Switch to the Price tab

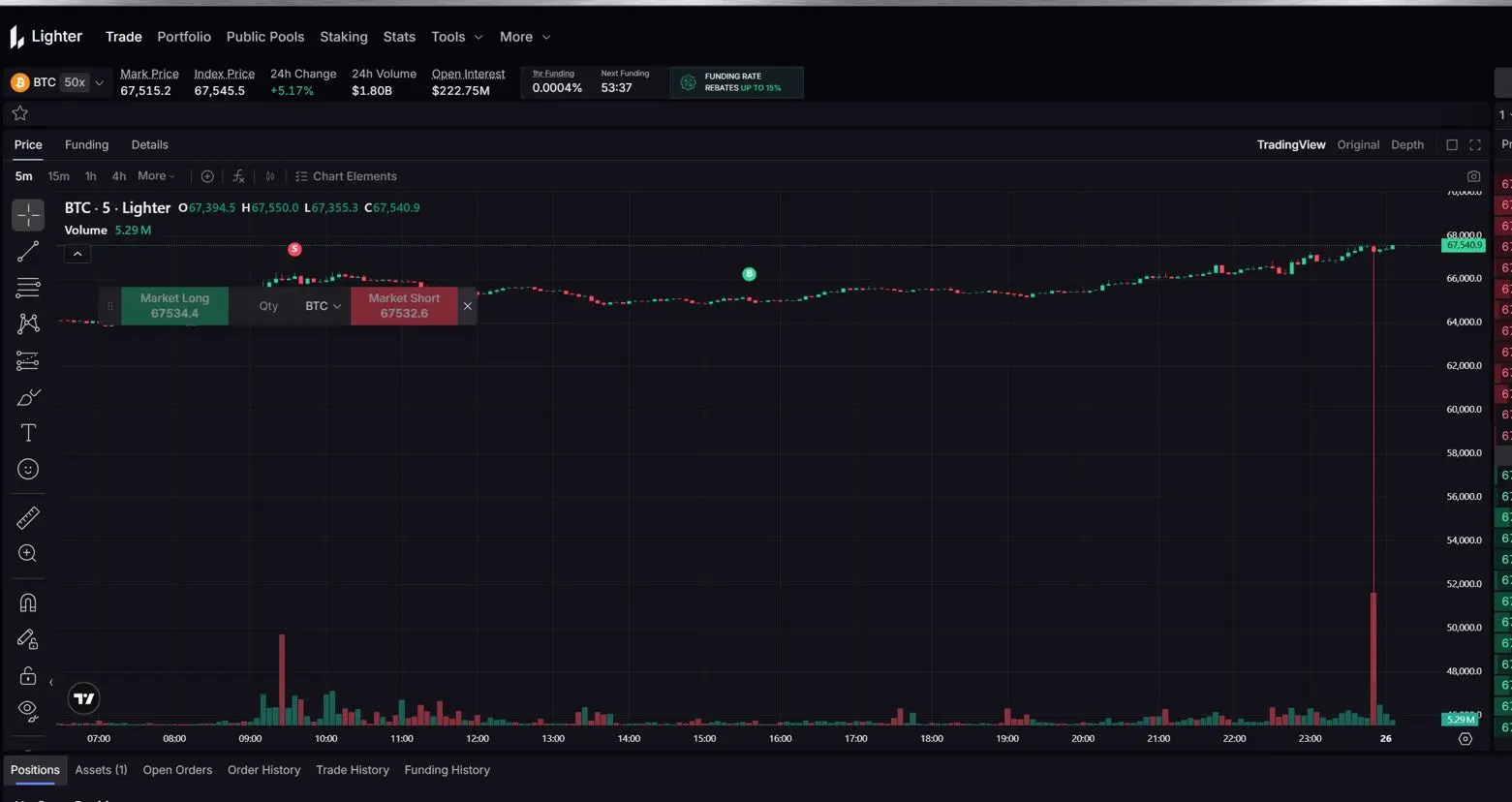(28, 145)
